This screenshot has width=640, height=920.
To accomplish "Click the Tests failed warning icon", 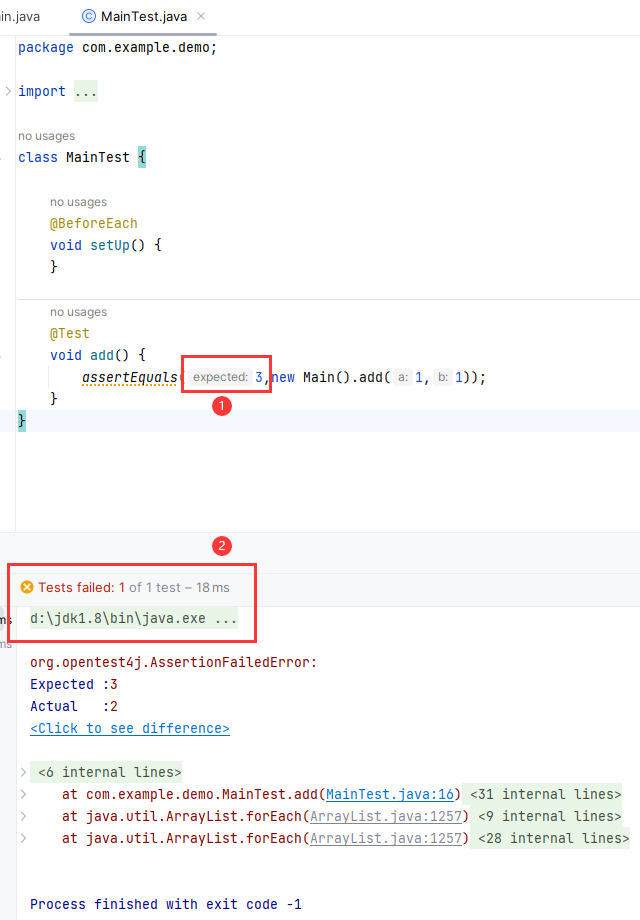I will click(27, 588).
